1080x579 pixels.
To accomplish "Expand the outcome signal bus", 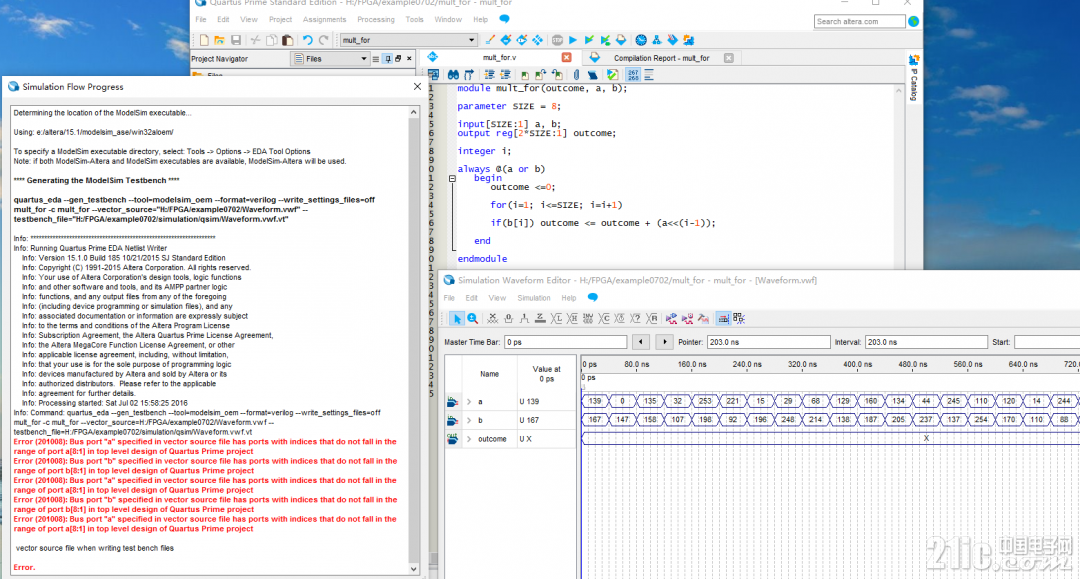I will pos(469,439).
